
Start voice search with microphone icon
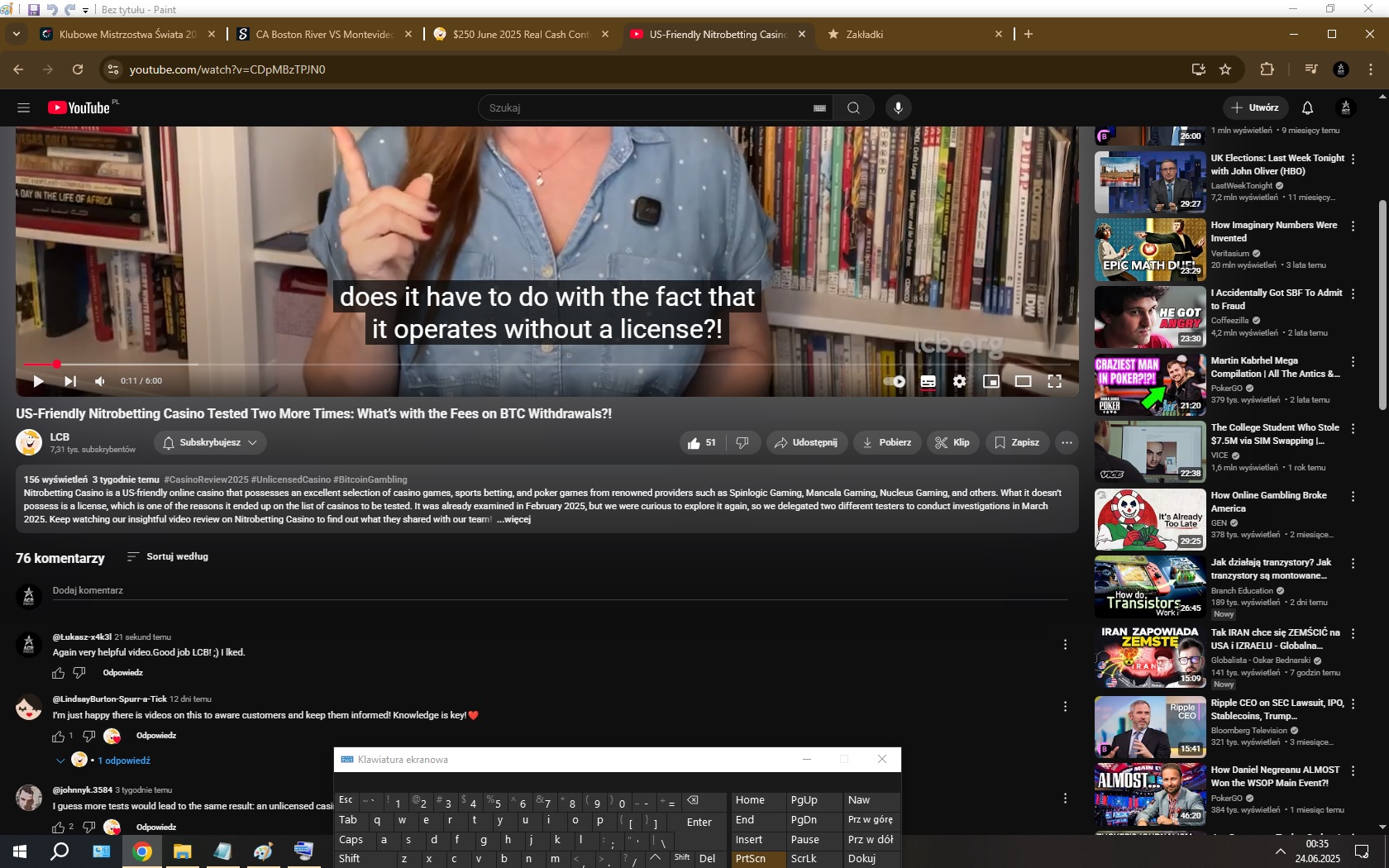[x=898, y=107]
